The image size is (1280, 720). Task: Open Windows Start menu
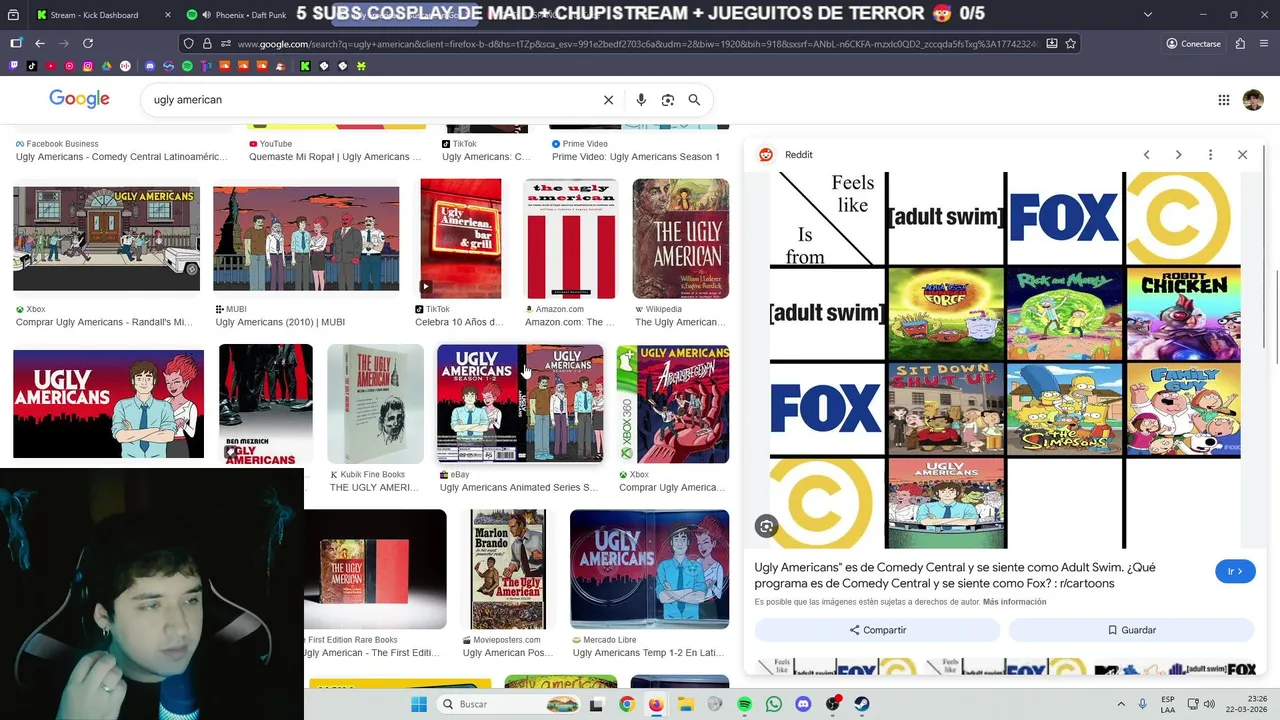[x=418, y=704]
